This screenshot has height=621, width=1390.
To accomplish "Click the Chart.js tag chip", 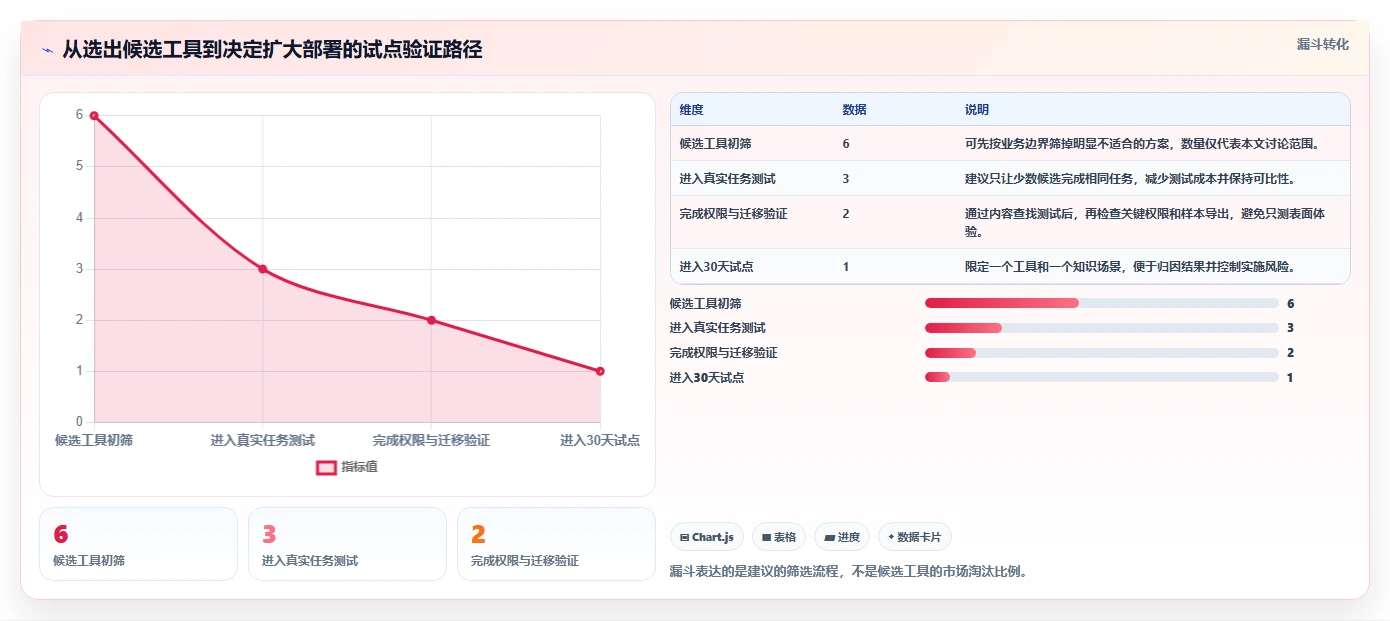I will (707, 537).
